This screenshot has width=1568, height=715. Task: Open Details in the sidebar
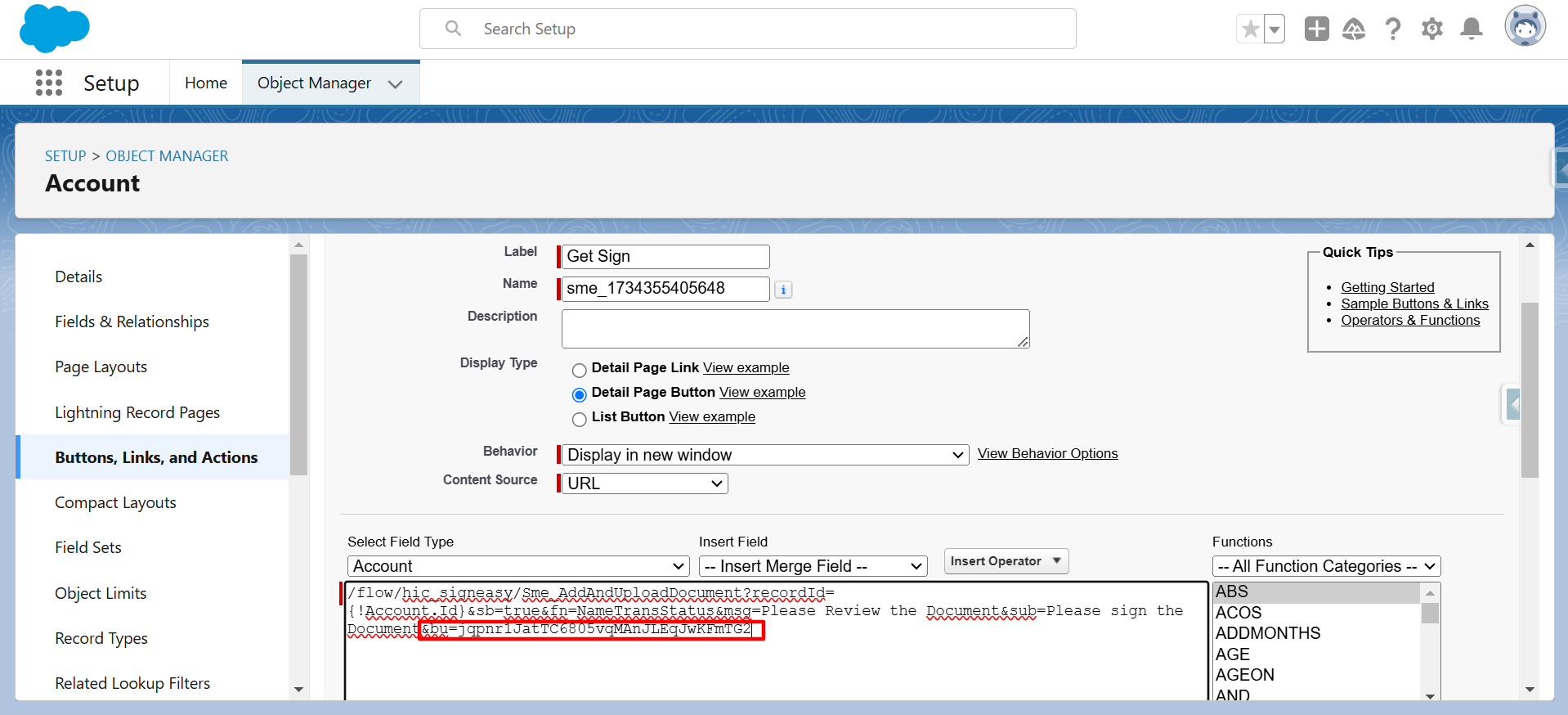78,277
